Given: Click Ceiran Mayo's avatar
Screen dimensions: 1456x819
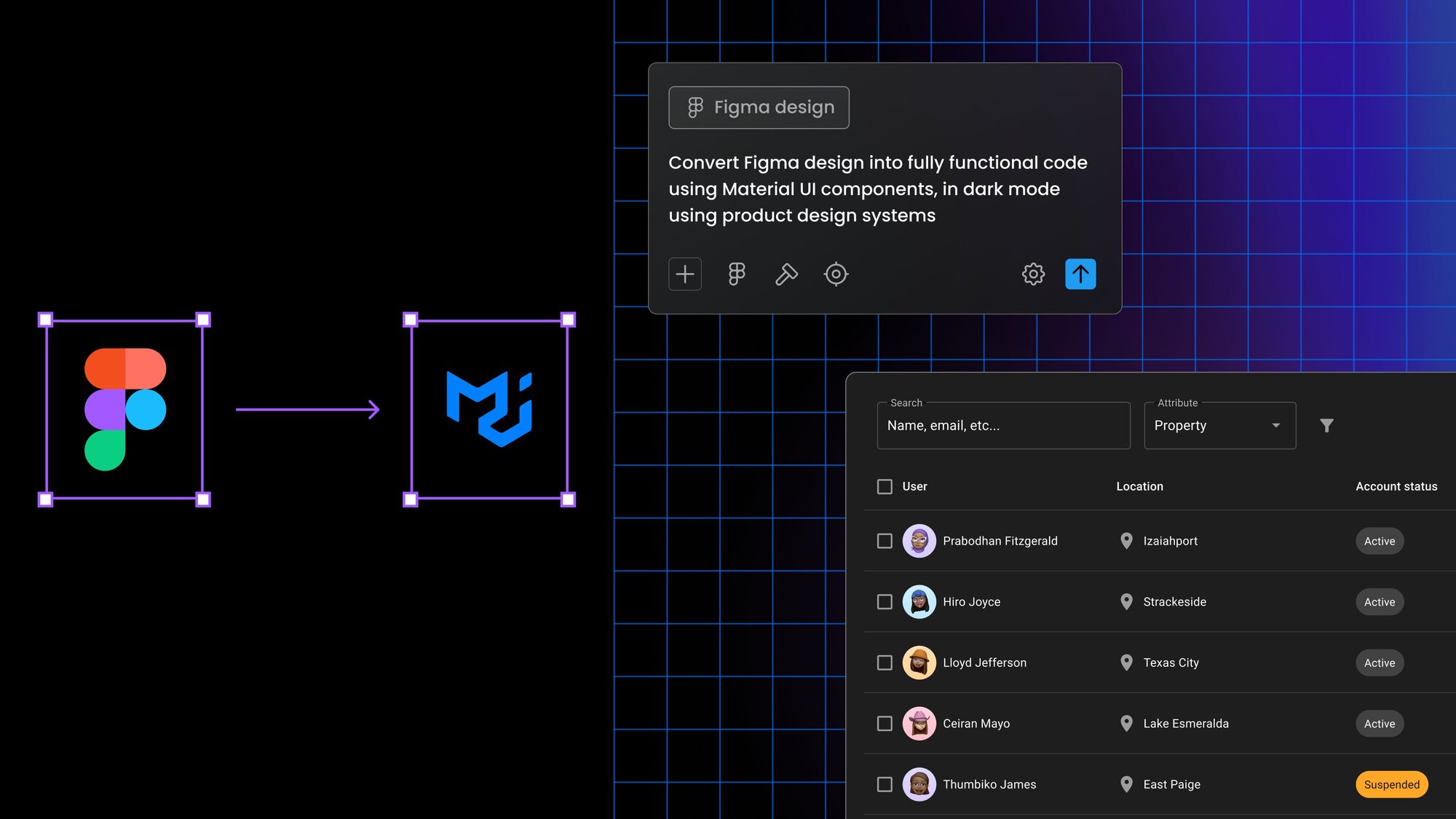Looking at the screenshot, I should click(x=919, y=724).
